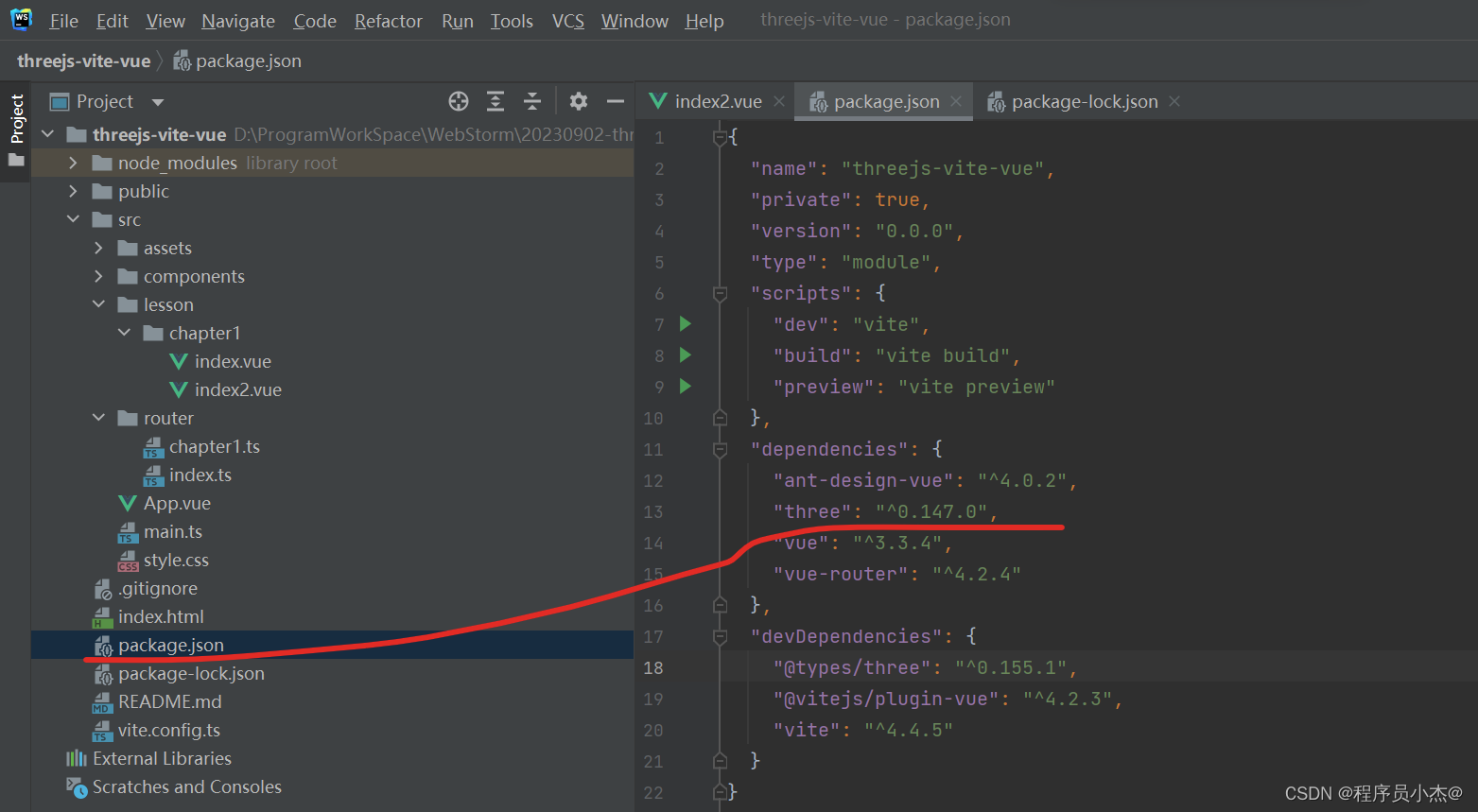
Task: Open Project panel settings gear
Action: point(579,101)
